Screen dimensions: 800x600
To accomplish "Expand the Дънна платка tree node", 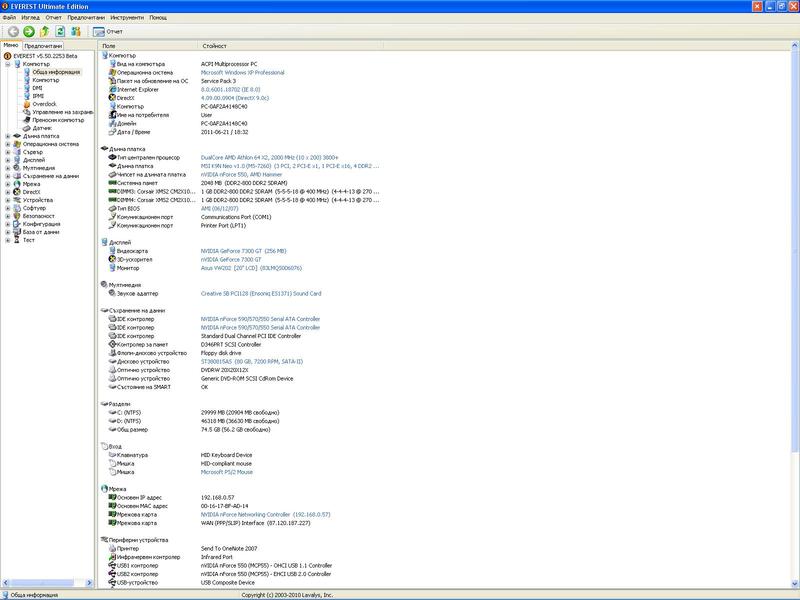I will click(8, 136).
